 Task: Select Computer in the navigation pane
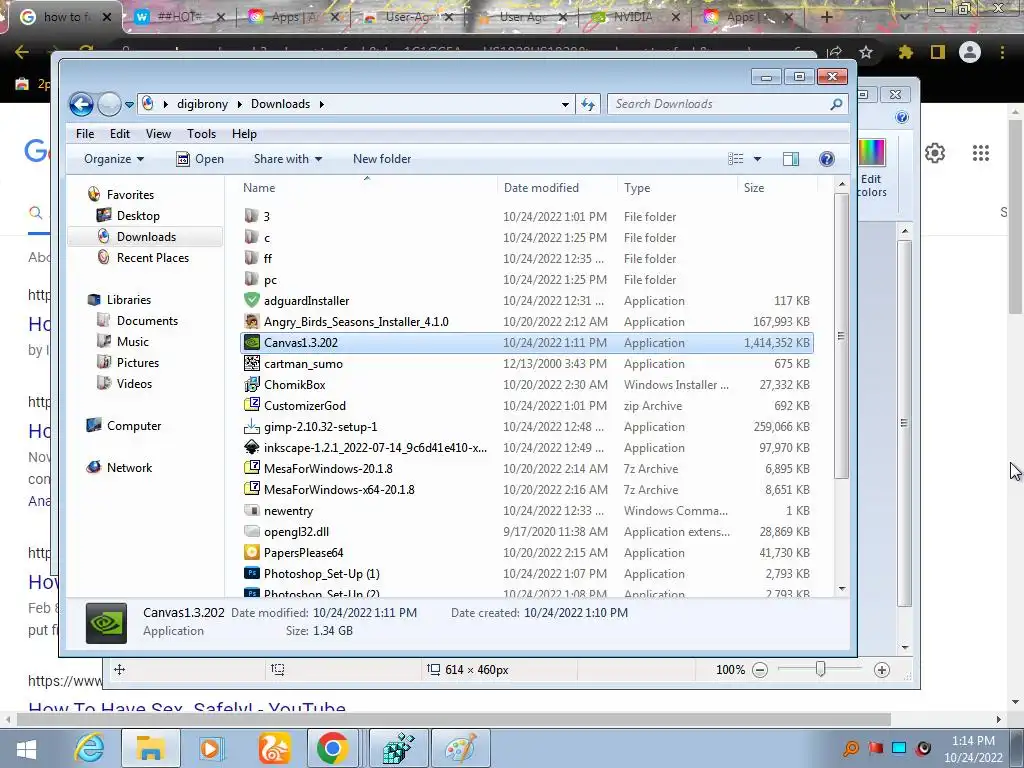tap(133, 426)
